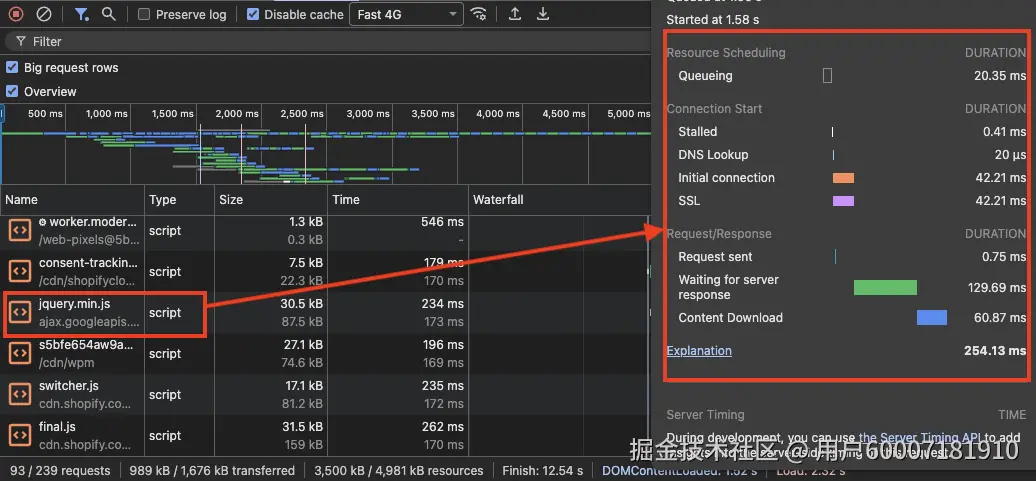Click the 546 ms time cell
The image size is (1036, 481).
(x=443, y=222)
